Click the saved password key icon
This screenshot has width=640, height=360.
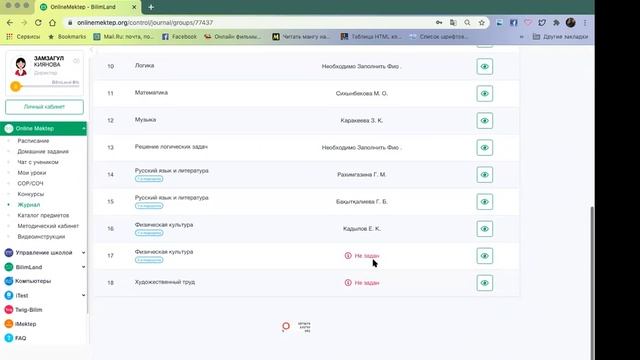click(439, 23)
